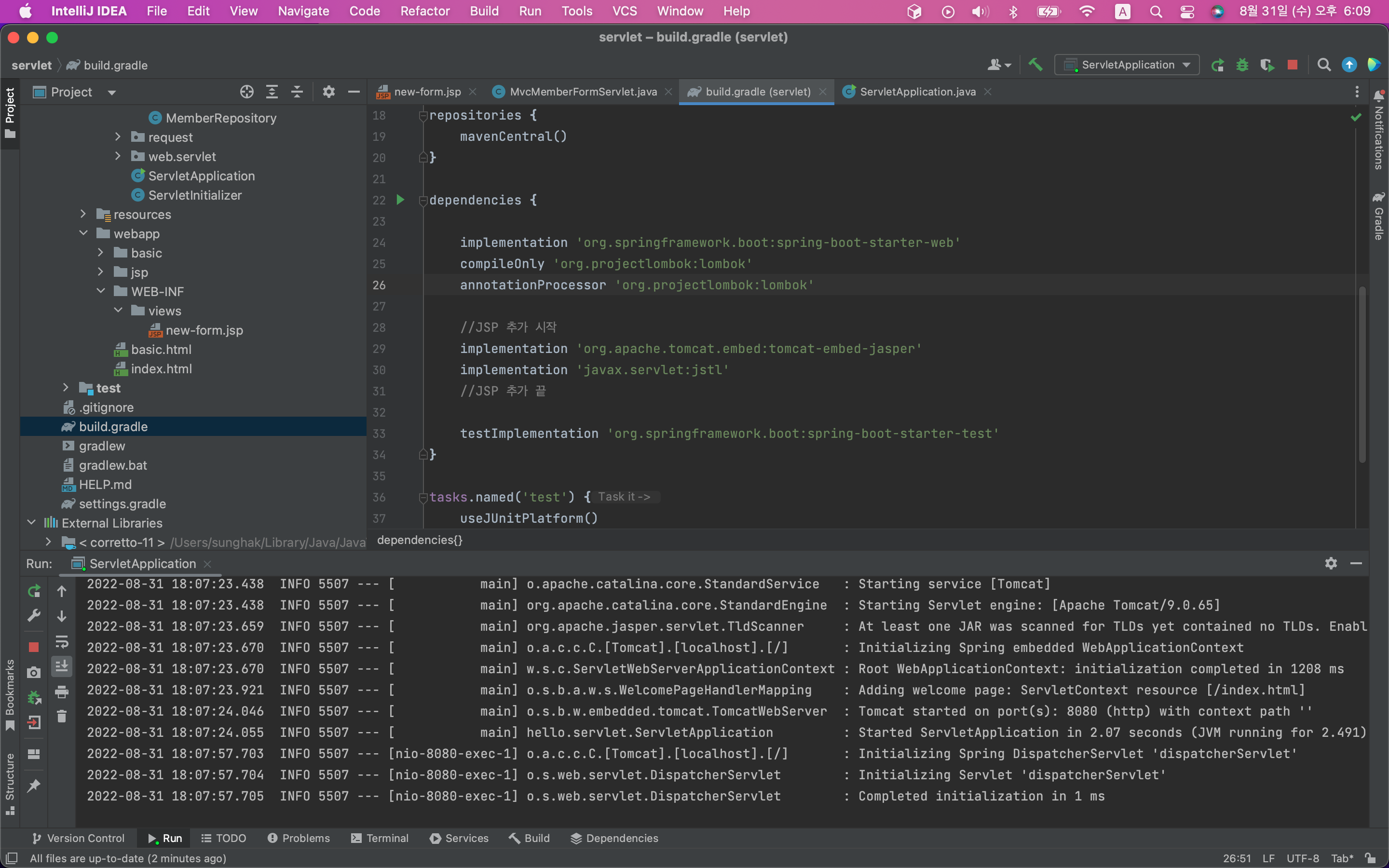Switch to new-form.jsp editor tab
This screenshot has width=1389, height=868.
pos(426,92)
